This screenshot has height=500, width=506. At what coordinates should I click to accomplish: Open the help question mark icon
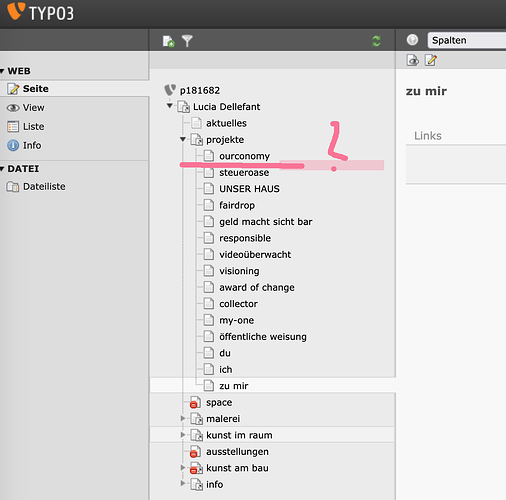412,40
